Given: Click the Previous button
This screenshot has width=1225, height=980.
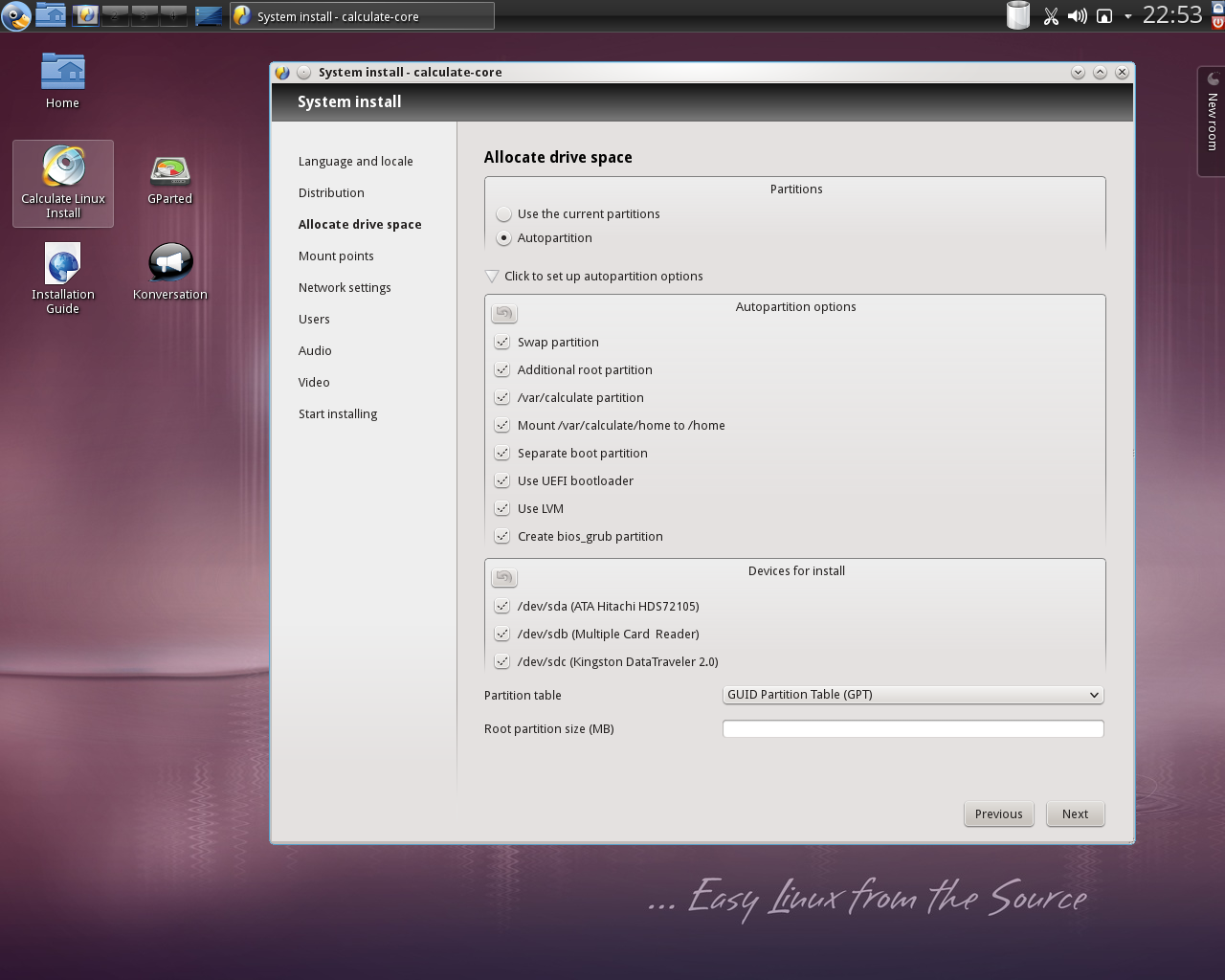Looking at the screenshot, I should click(999, 814).
